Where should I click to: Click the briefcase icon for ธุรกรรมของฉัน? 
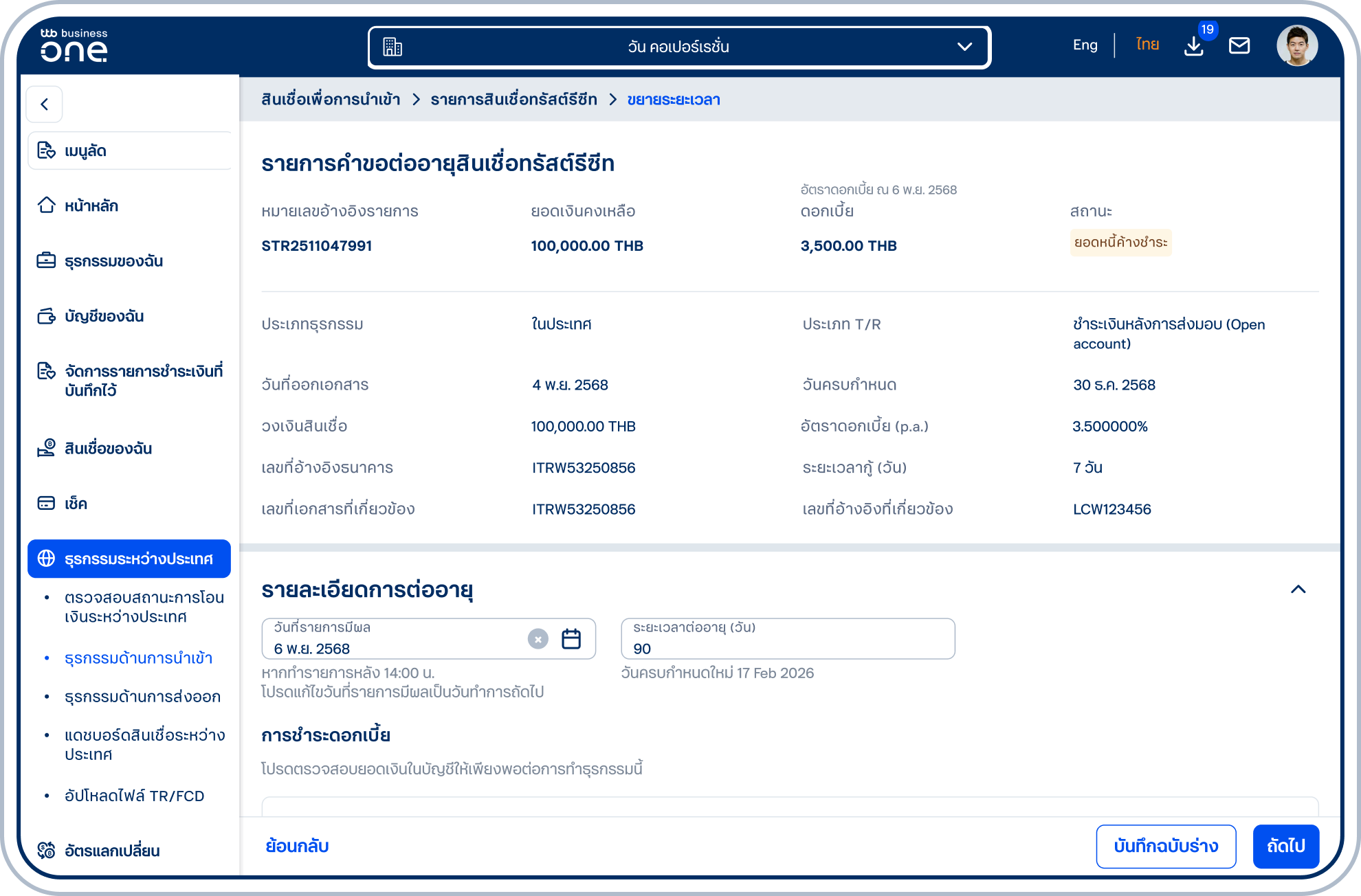[46, 260]
